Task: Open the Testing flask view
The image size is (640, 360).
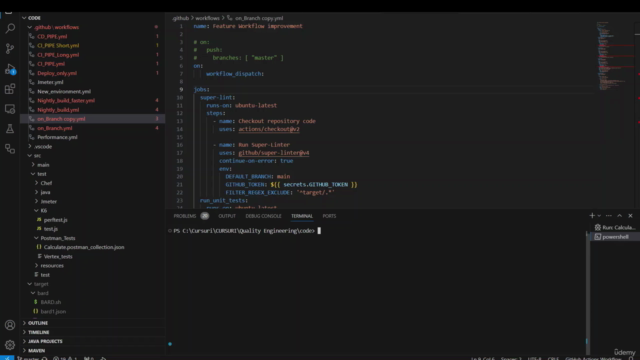Action: click(x=10, y=129)
